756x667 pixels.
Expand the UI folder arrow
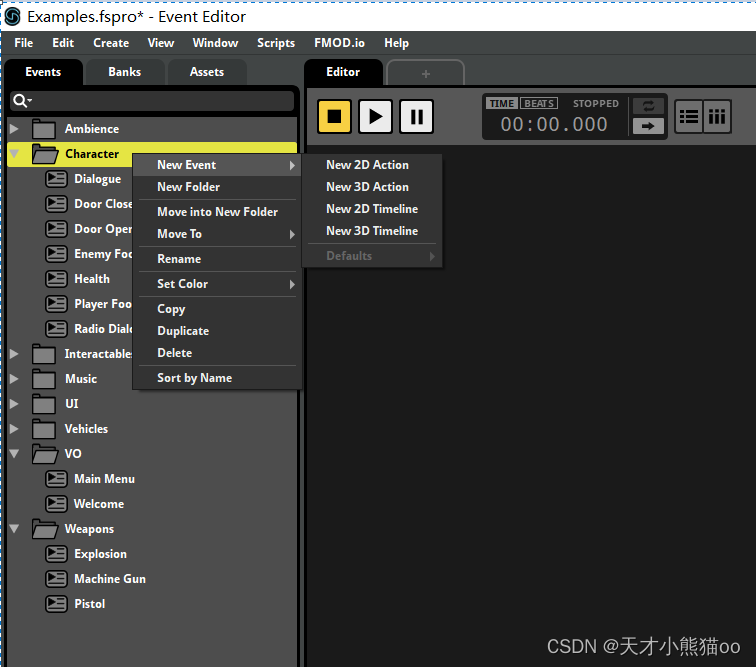[14, 404]
